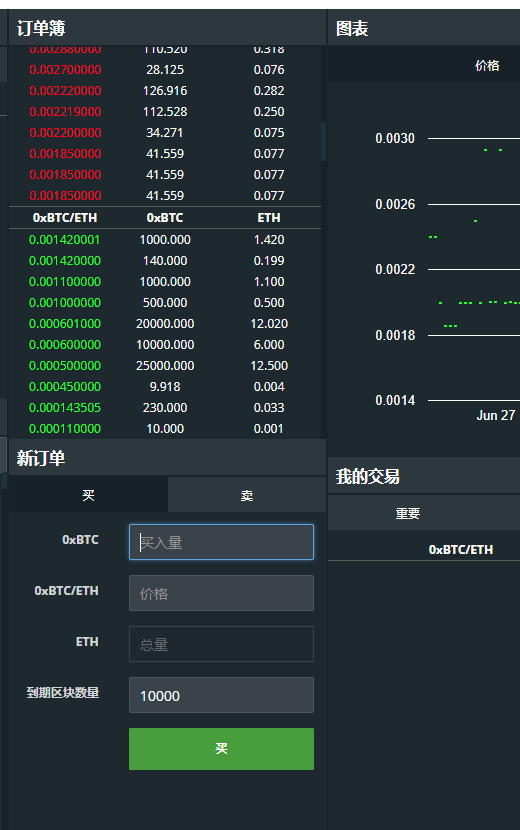This screenshot has width=520, height=830.
Task: Click the 价格 chart tab header
Action: 487,66
